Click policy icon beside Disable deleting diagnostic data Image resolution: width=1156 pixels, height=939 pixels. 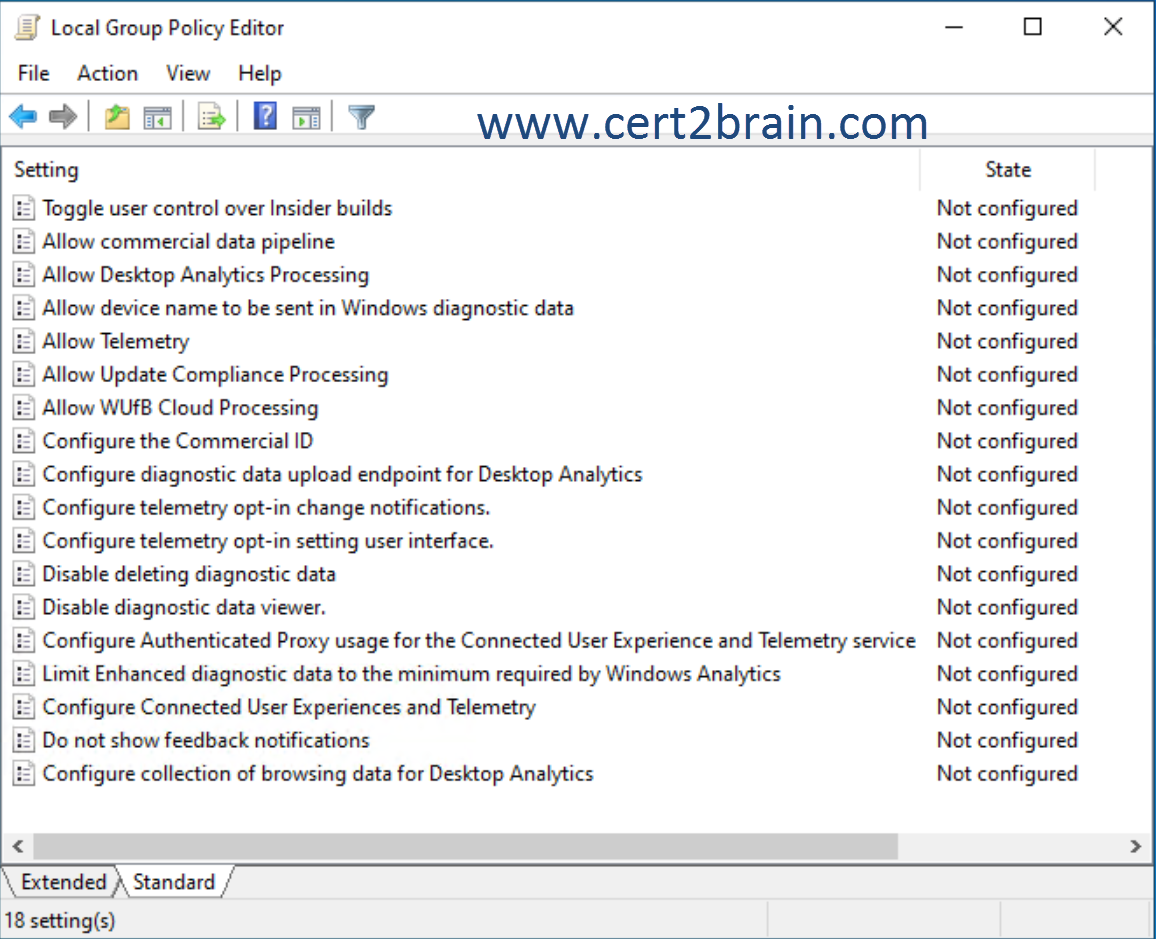click(24, 574)
